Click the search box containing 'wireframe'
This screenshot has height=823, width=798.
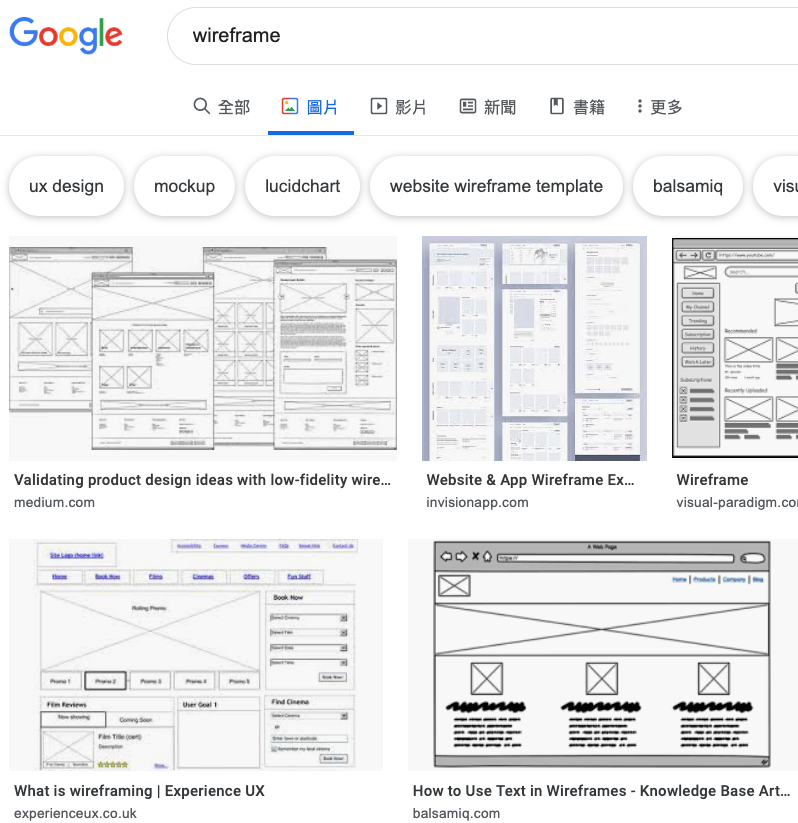point(483,36)
